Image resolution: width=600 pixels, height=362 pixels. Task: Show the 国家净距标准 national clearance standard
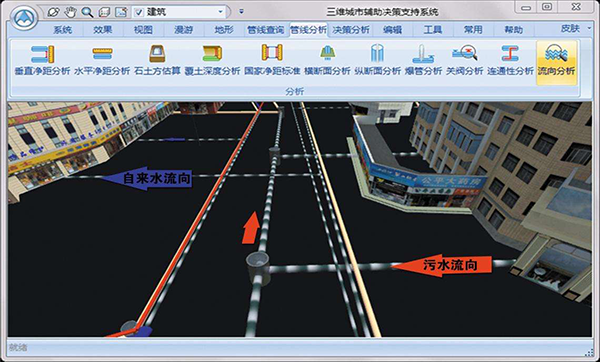(x=272, y=60)
